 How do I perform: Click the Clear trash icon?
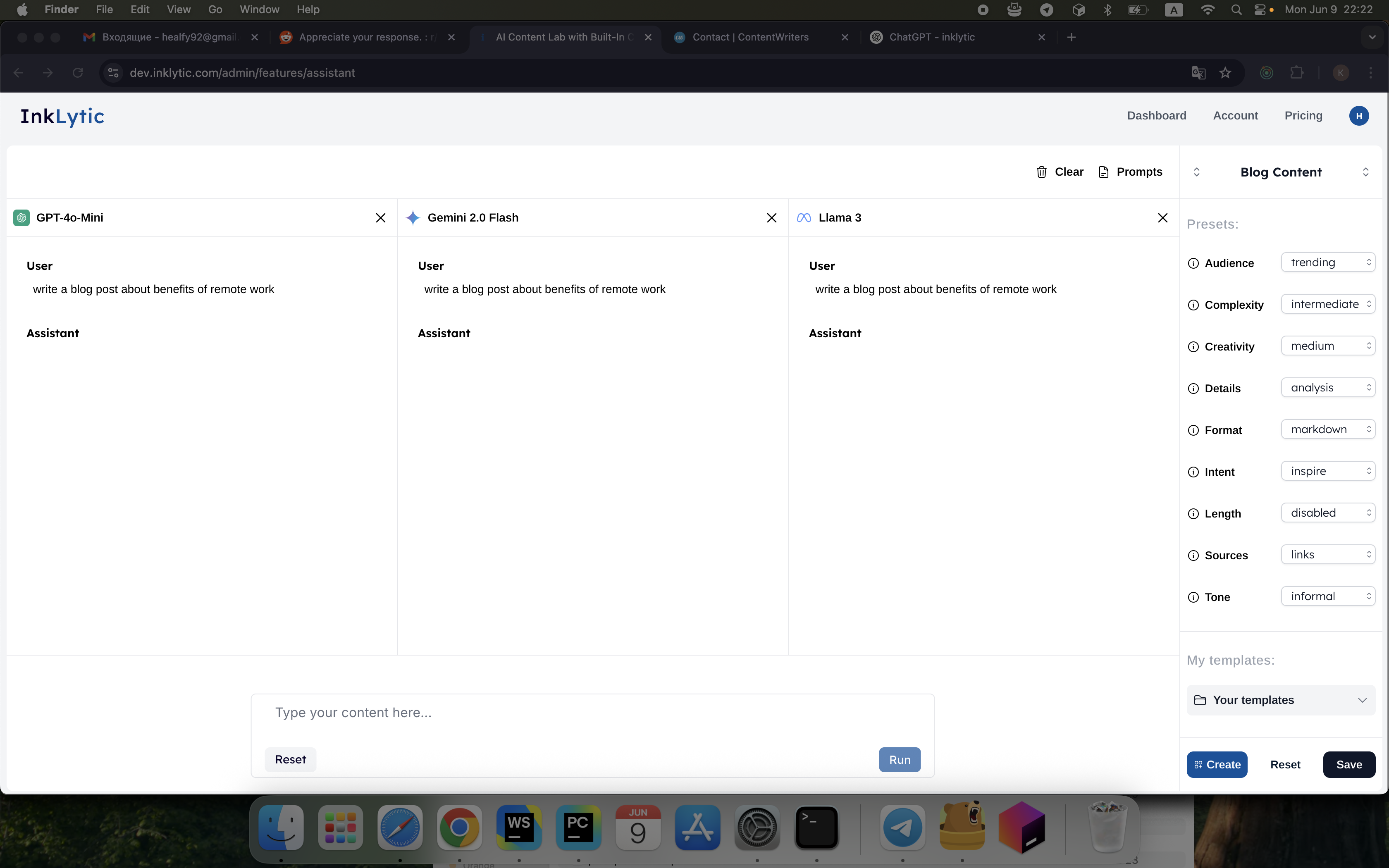point(1041,172)
